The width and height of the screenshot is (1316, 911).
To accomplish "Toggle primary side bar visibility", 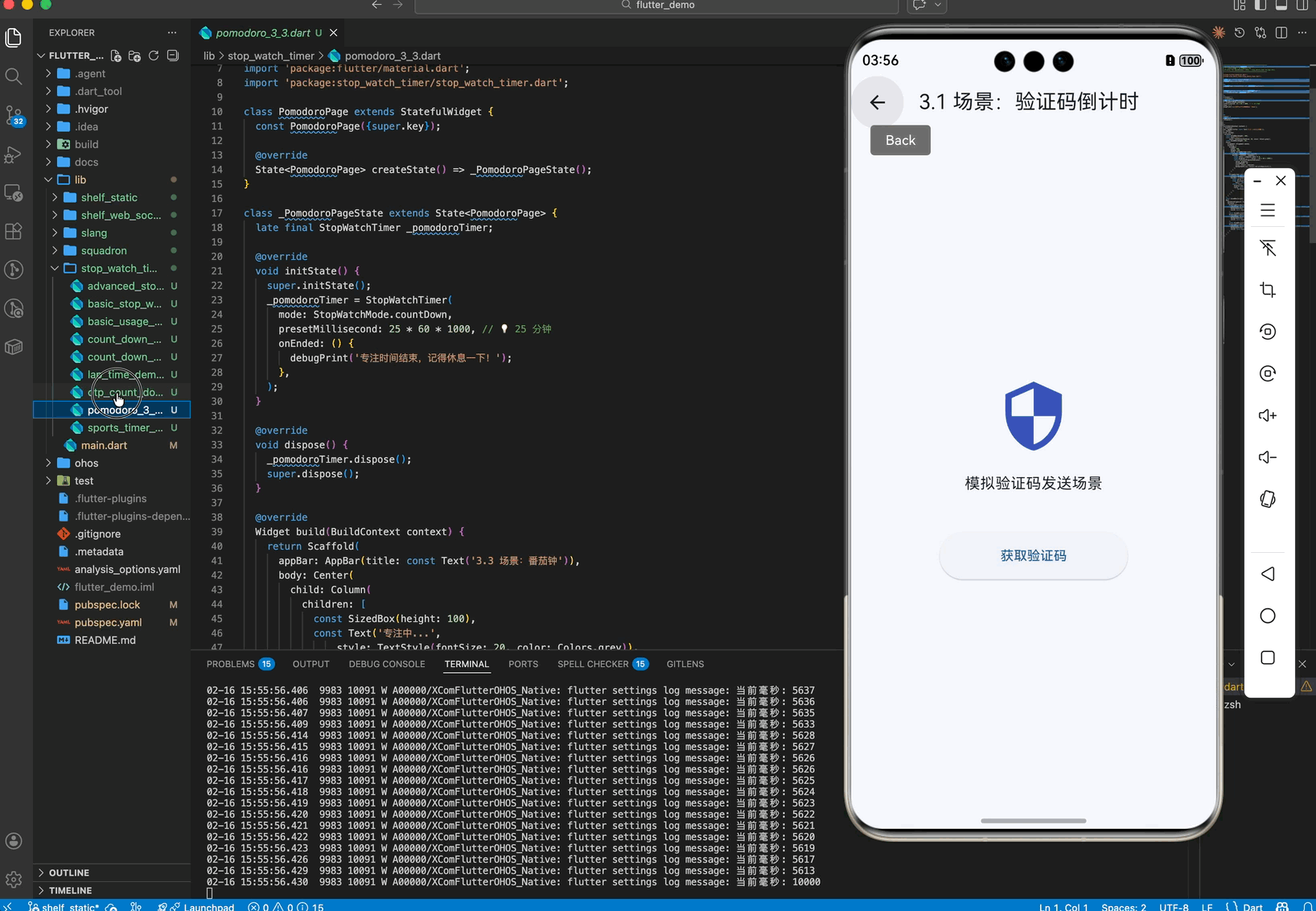I will 1260,5.
